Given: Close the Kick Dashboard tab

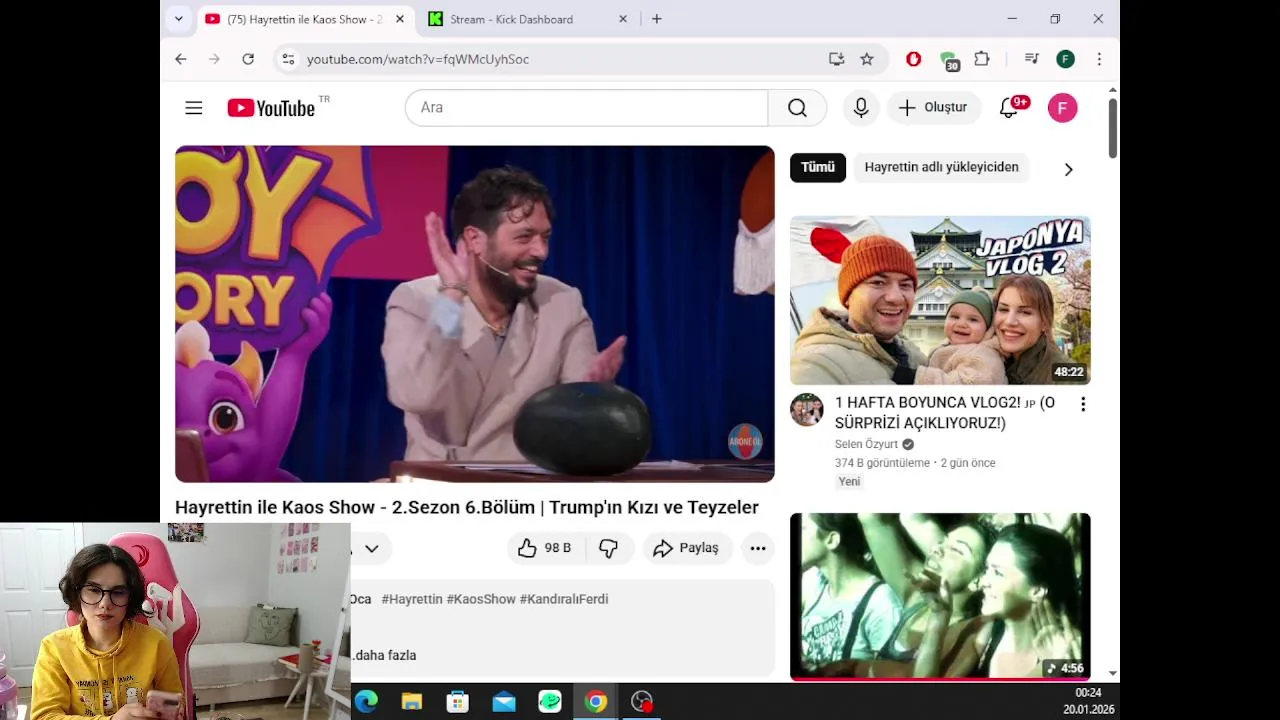Looking at the screenshot, I should coord(623,19).
